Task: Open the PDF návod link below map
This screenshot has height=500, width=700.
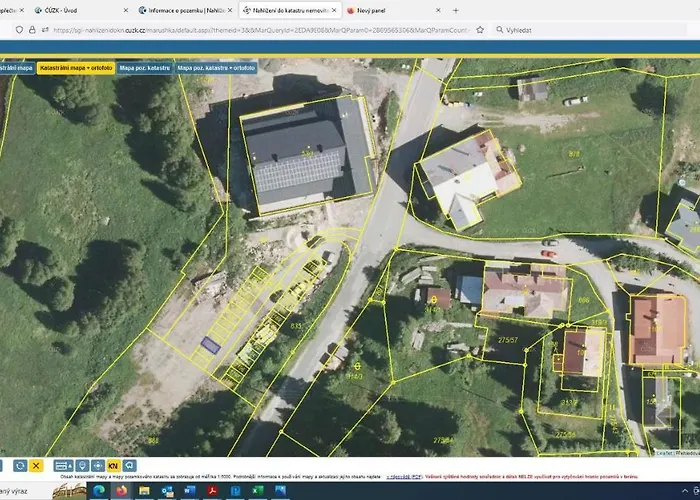Action: (405, 477)
